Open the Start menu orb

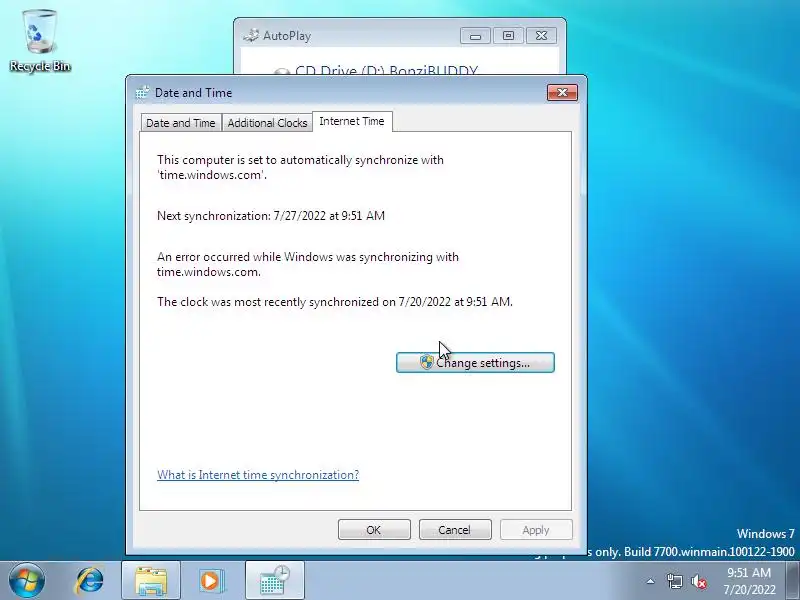coord(27,581)
